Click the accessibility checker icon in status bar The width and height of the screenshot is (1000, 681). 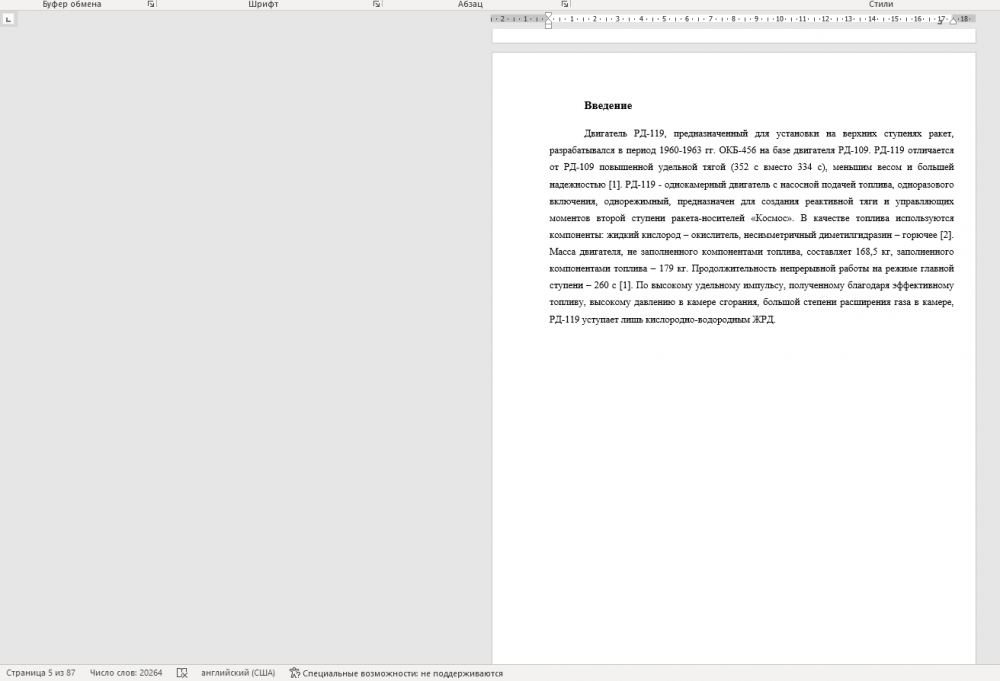(294, 673)
